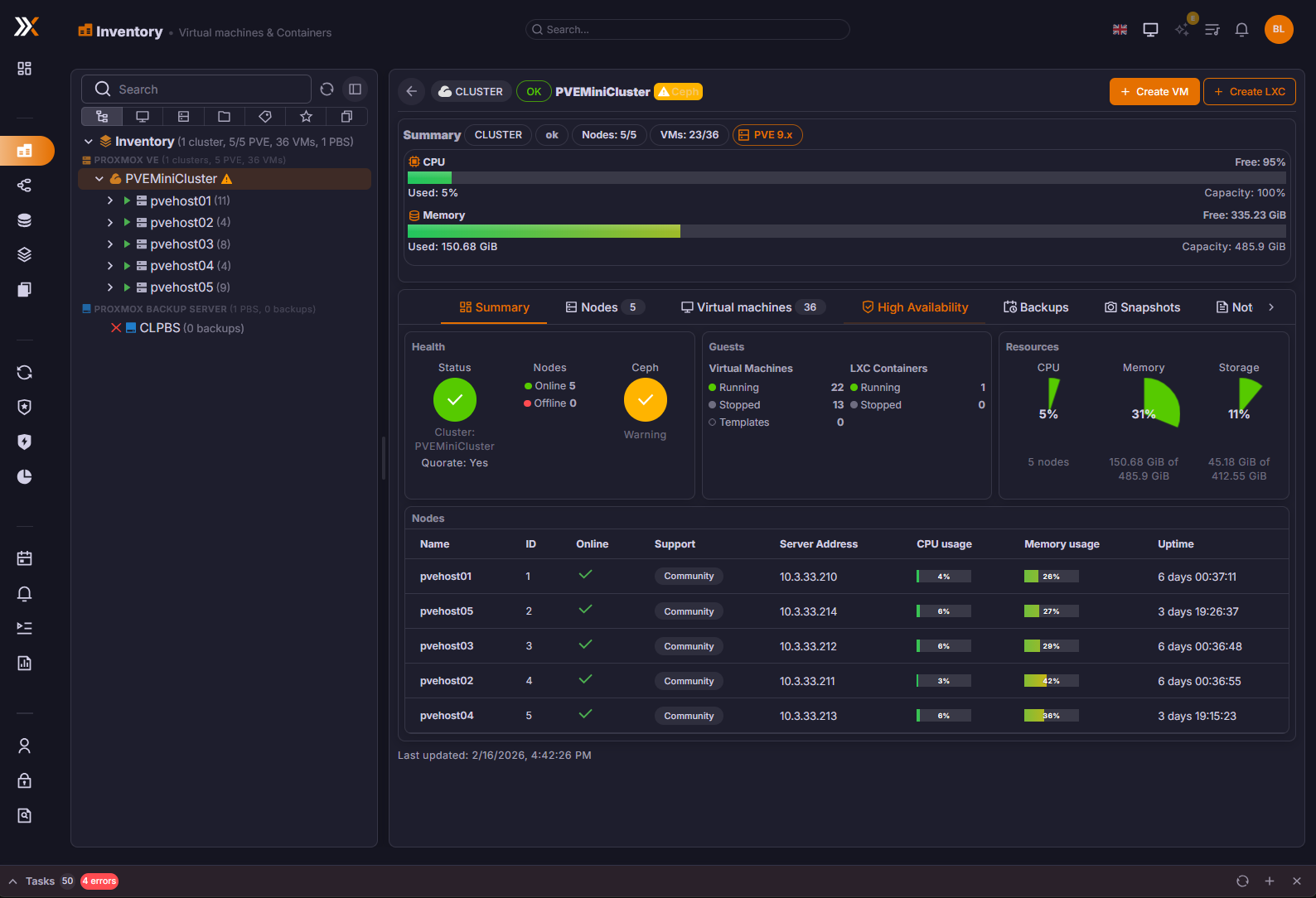
Task: Open the report chart sidebar icon
Action: pyautogui.click(x=25, y=663)
